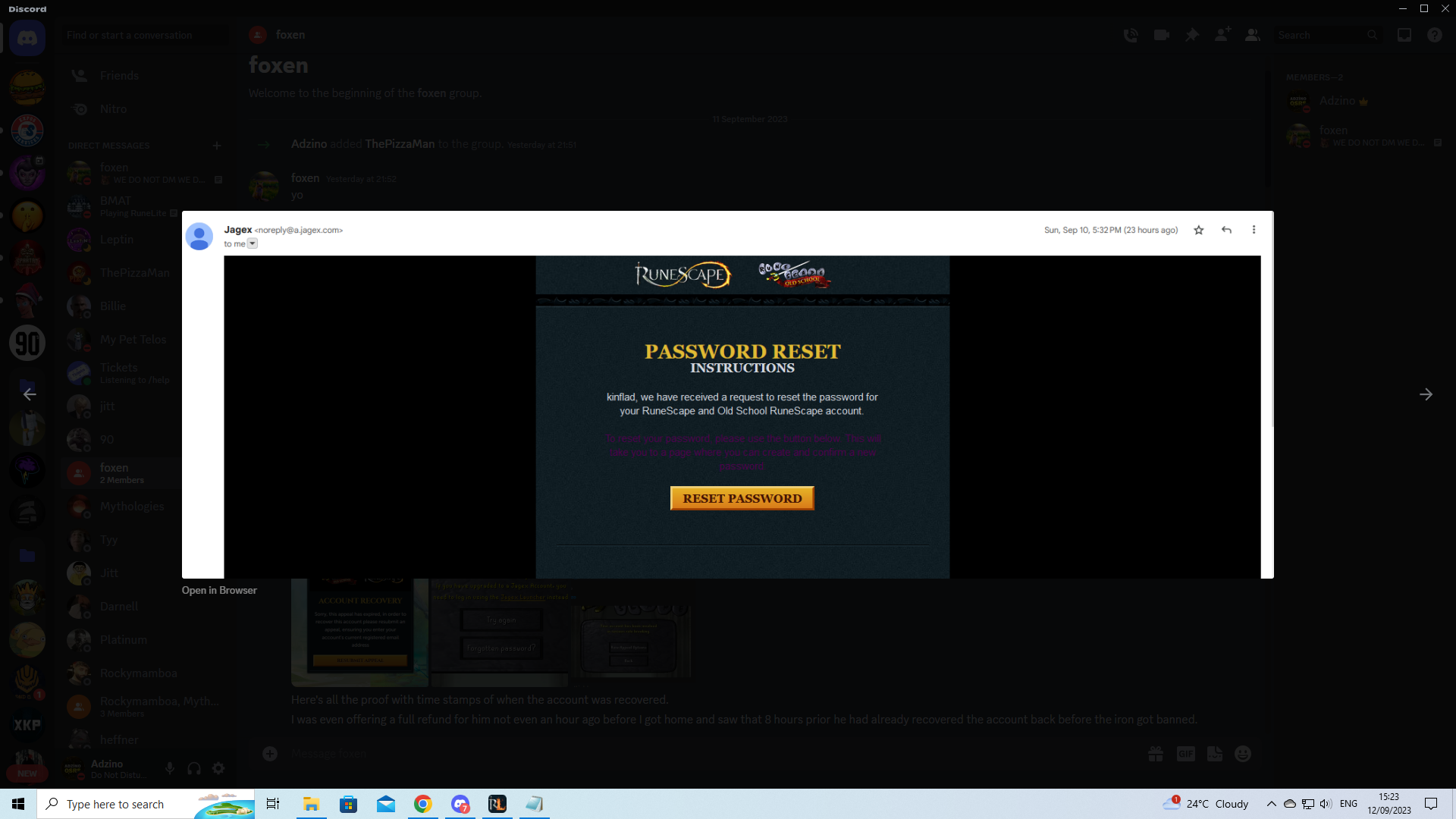Select ThePizzaMan direct message
The image size is (1456, 819).
(x=134, y=273)
